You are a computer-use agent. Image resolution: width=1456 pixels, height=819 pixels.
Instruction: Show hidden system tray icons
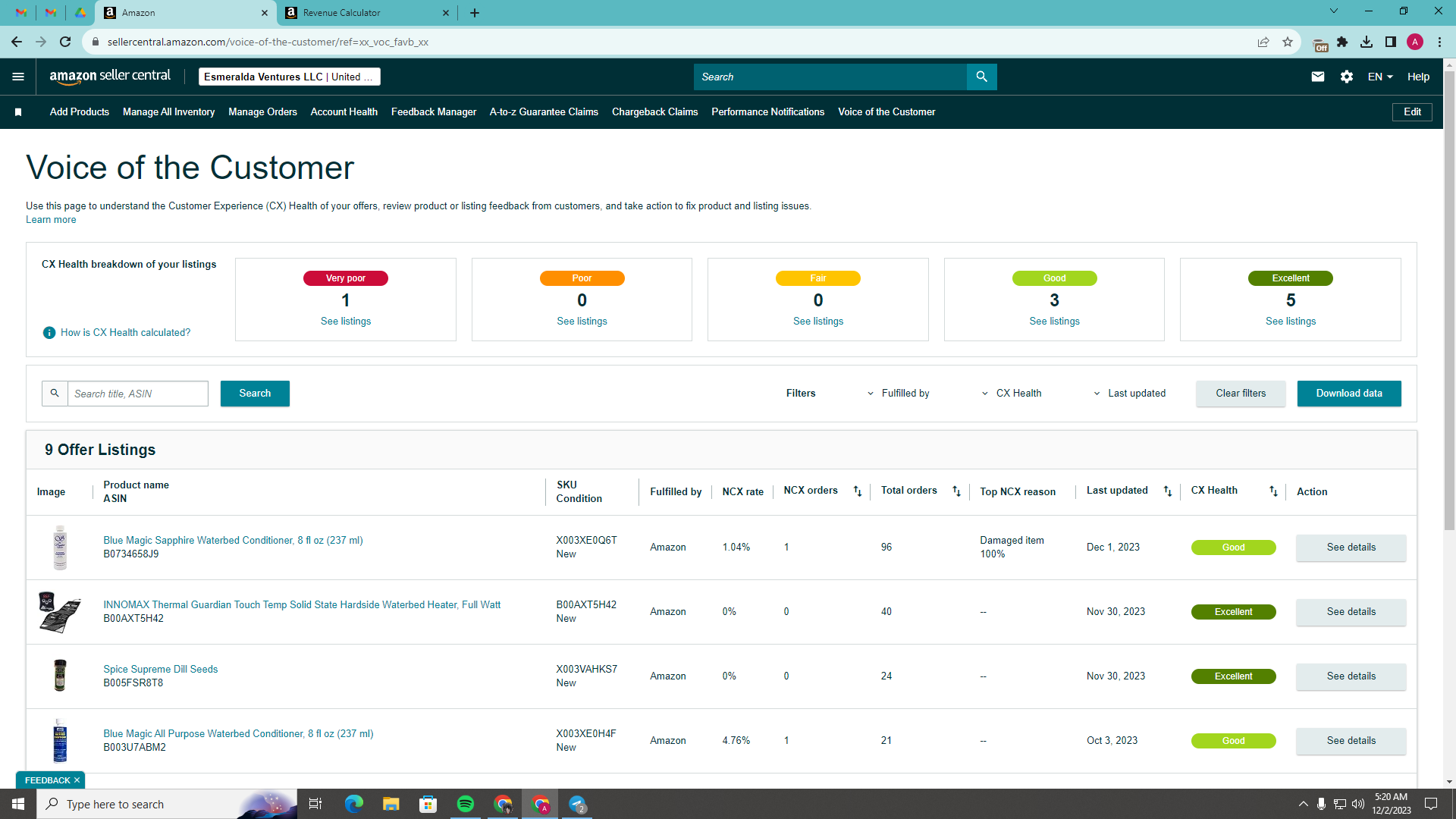[x=1303, y=804]
